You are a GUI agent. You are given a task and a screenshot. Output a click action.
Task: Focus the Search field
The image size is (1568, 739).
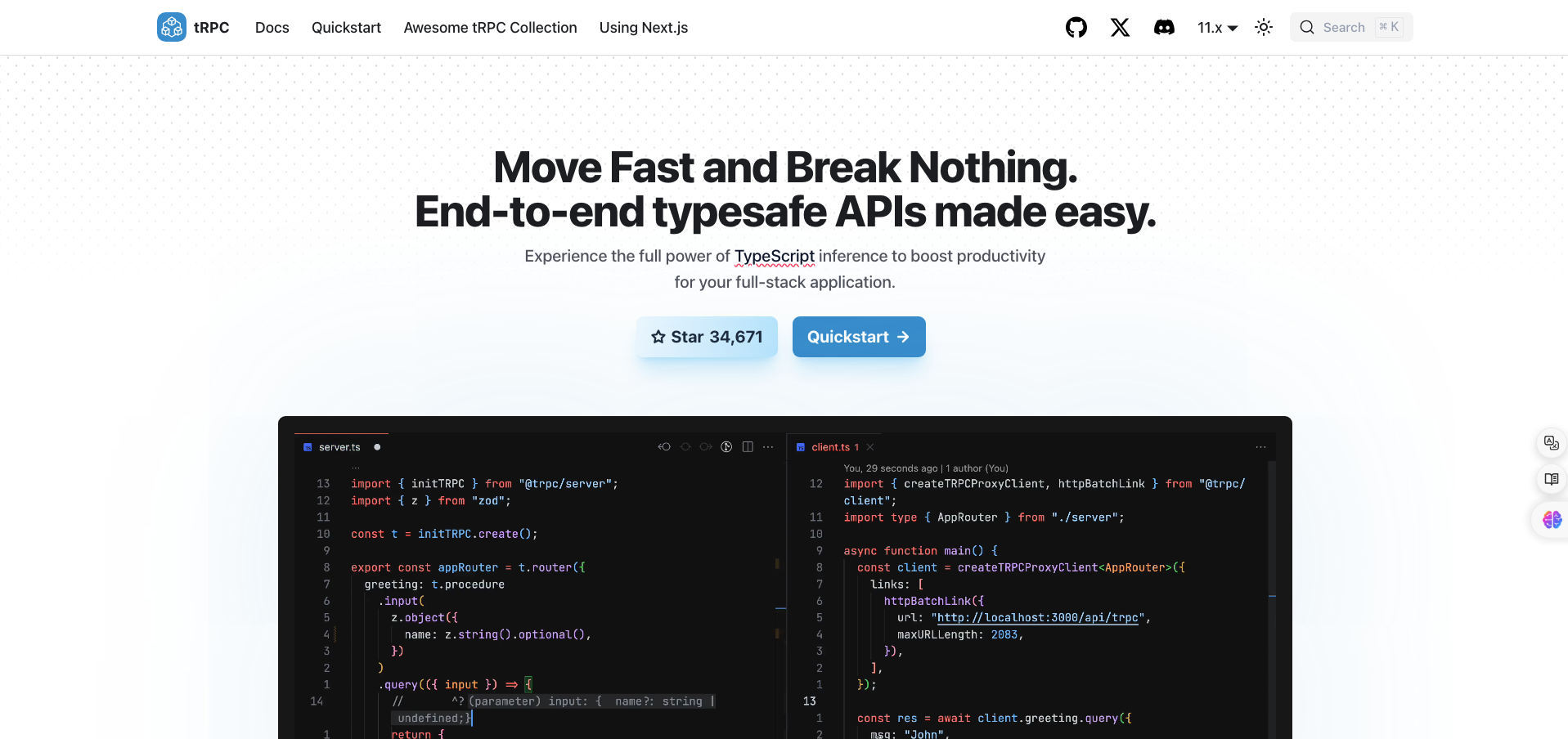1351,27
